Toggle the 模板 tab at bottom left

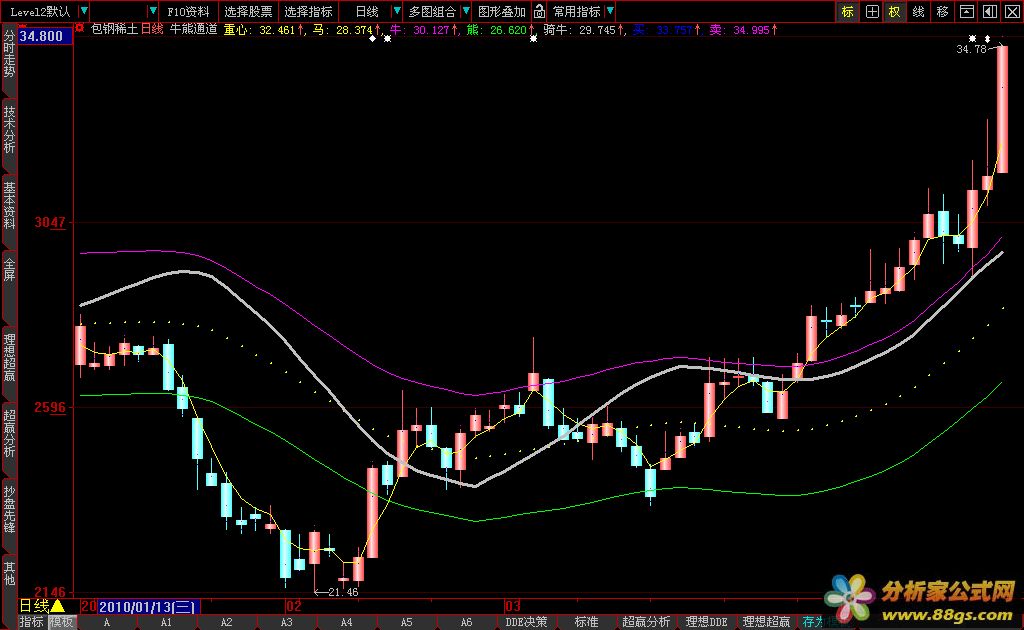pyautogui.click(x=62, y=622)
